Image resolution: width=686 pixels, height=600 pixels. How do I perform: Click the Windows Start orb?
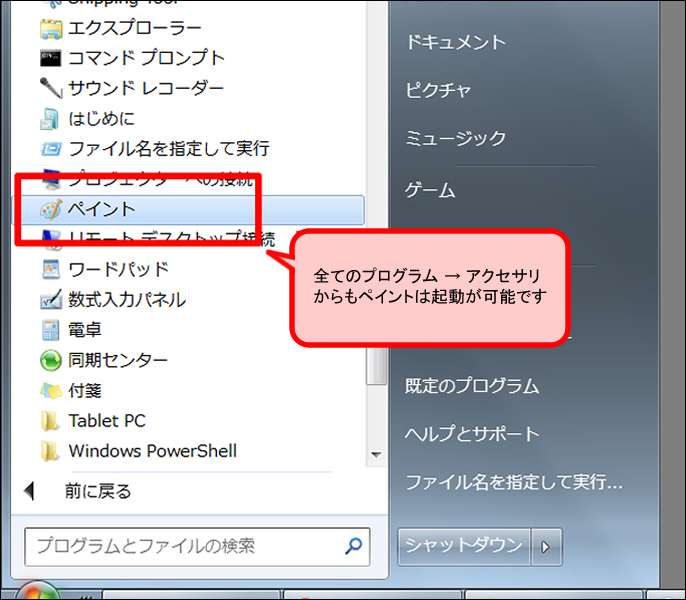point(38,590)
